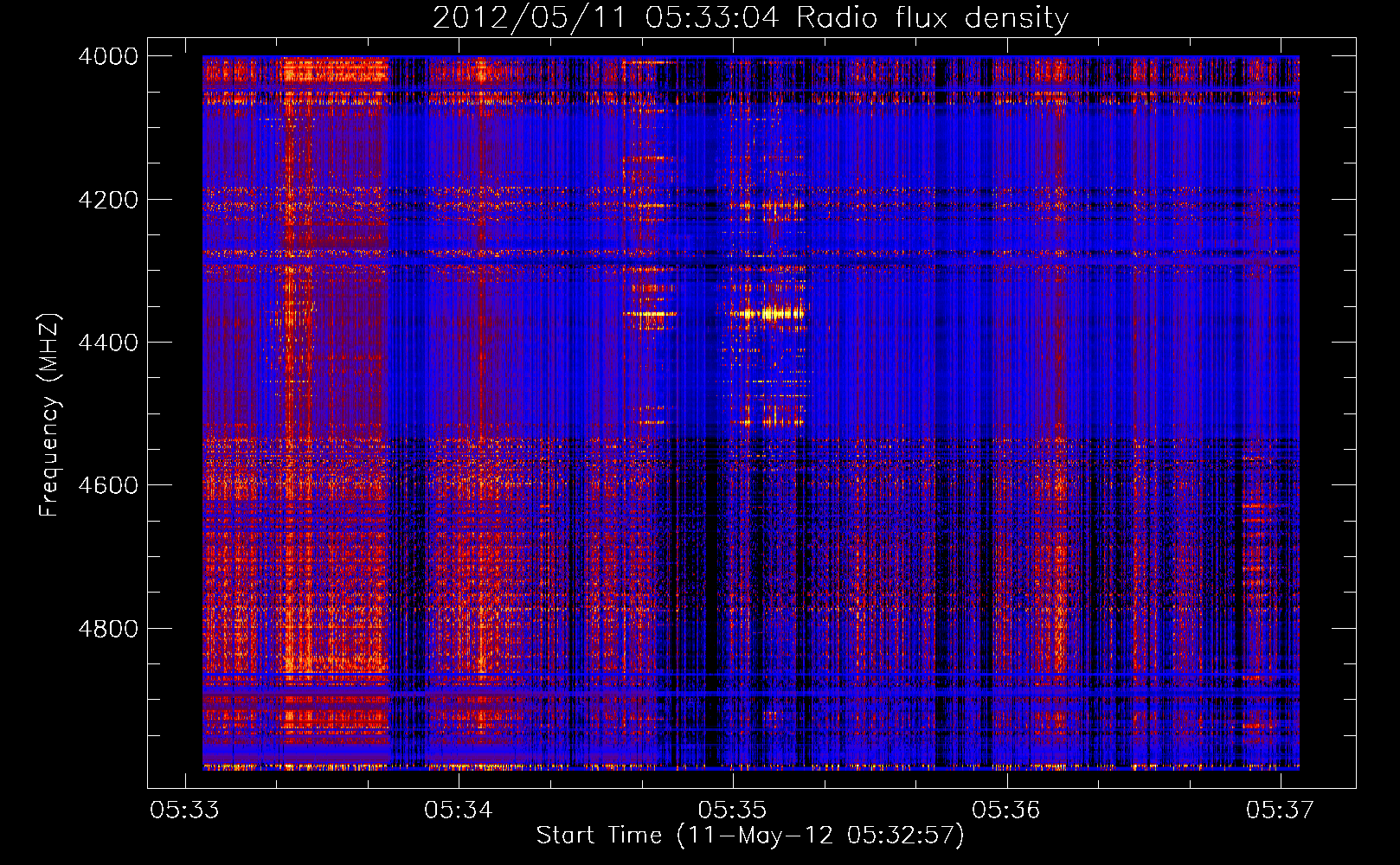Select the 4000 frequency axis label

tap(108, 56)
